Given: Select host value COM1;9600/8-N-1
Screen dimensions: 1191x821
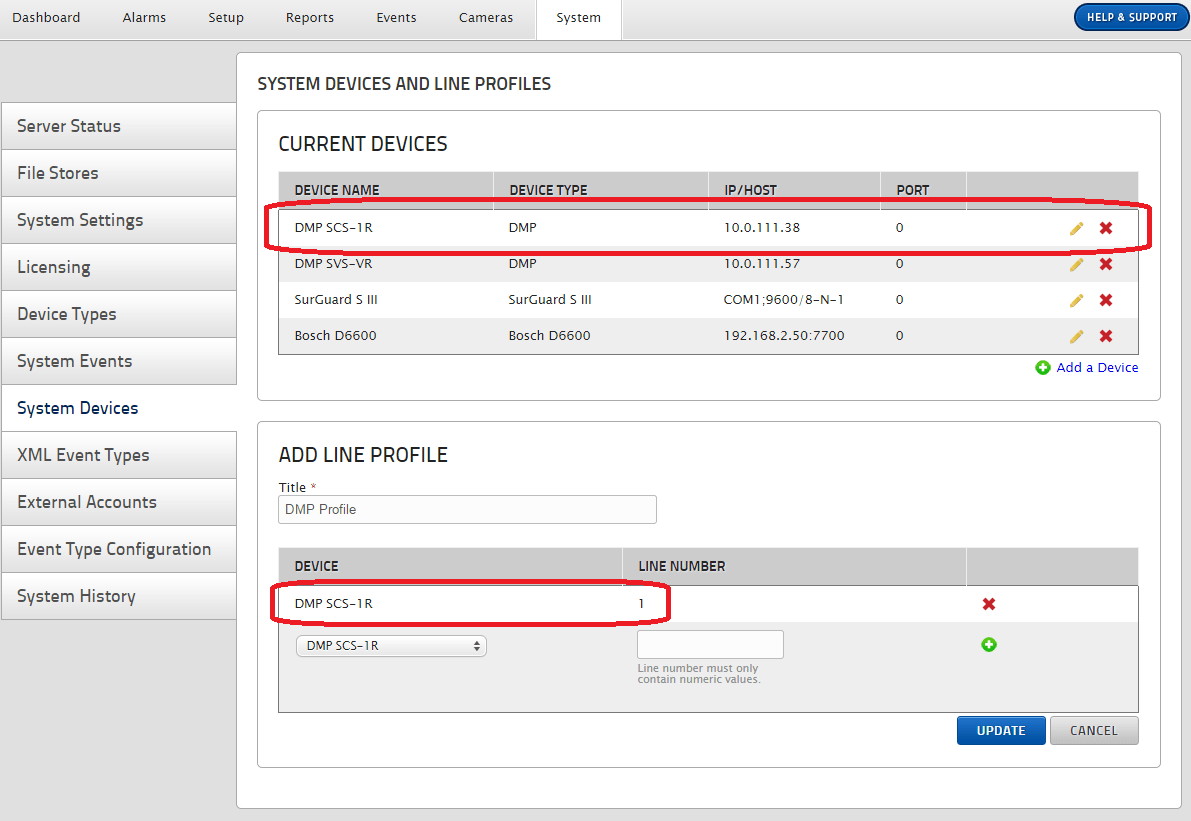Looking at the screenshot, I should click(x=784, y=300).
